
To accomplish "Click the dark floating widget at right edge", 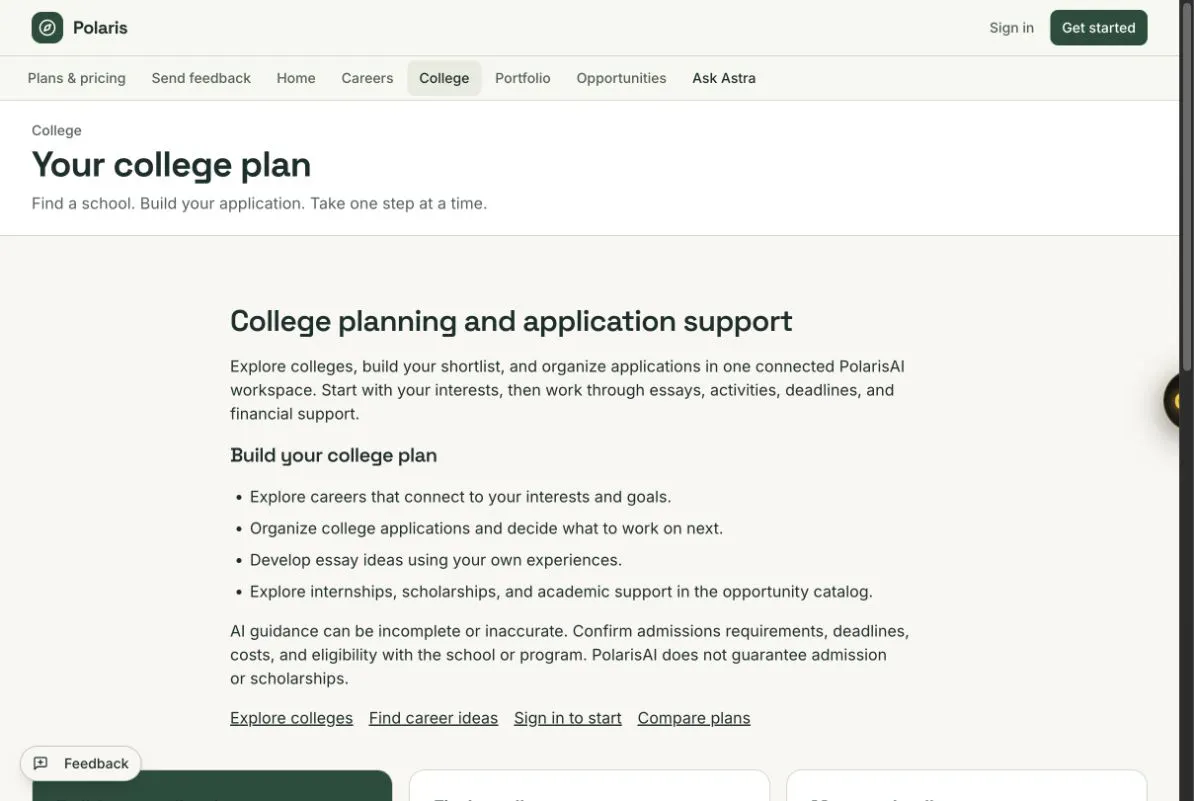I will tap(1171, 400).
